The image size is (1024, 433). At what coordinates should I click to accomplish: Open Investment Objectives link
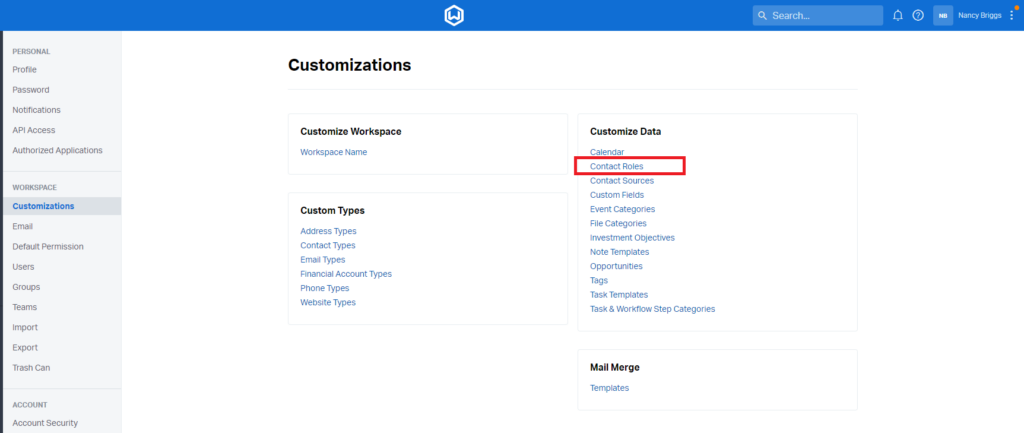632,238
